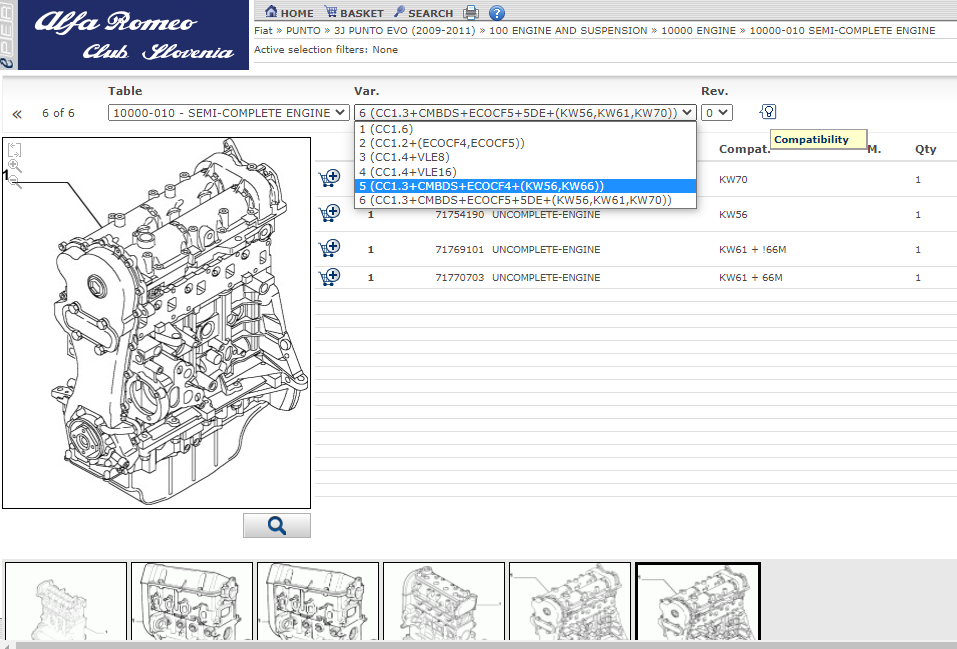The height and width of the screenshot is (649, 957).
Task: Zoom in on engine diagram
Action: [15, 165]
